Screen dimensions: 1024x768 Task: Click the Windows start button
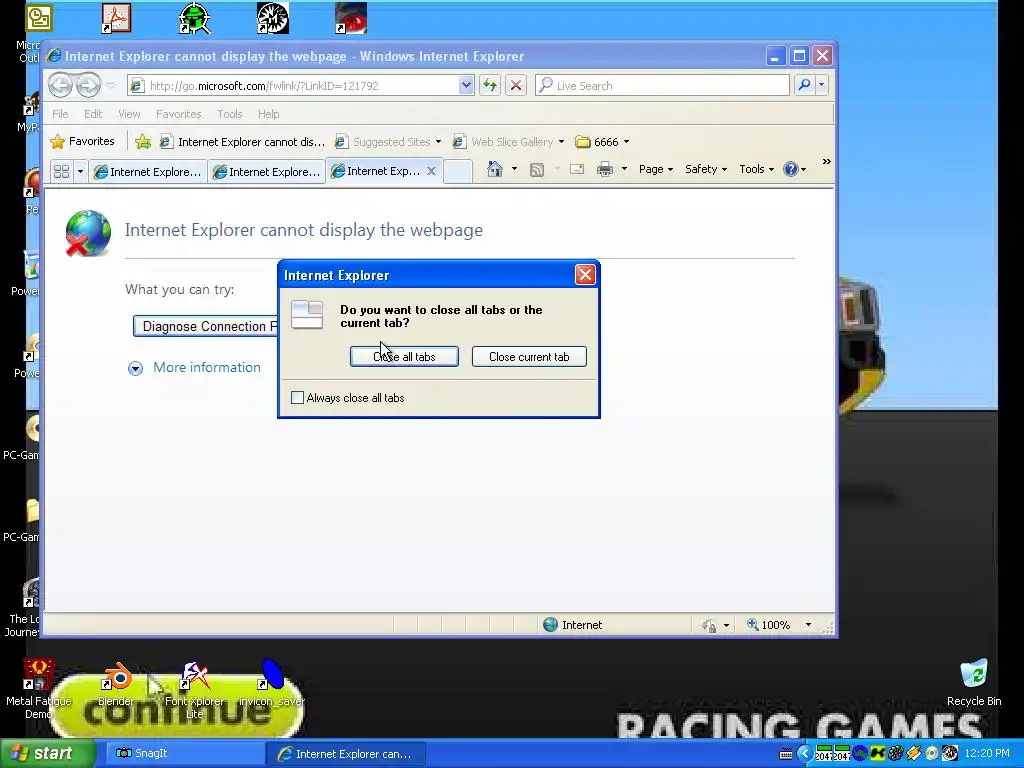pos(47,753)
